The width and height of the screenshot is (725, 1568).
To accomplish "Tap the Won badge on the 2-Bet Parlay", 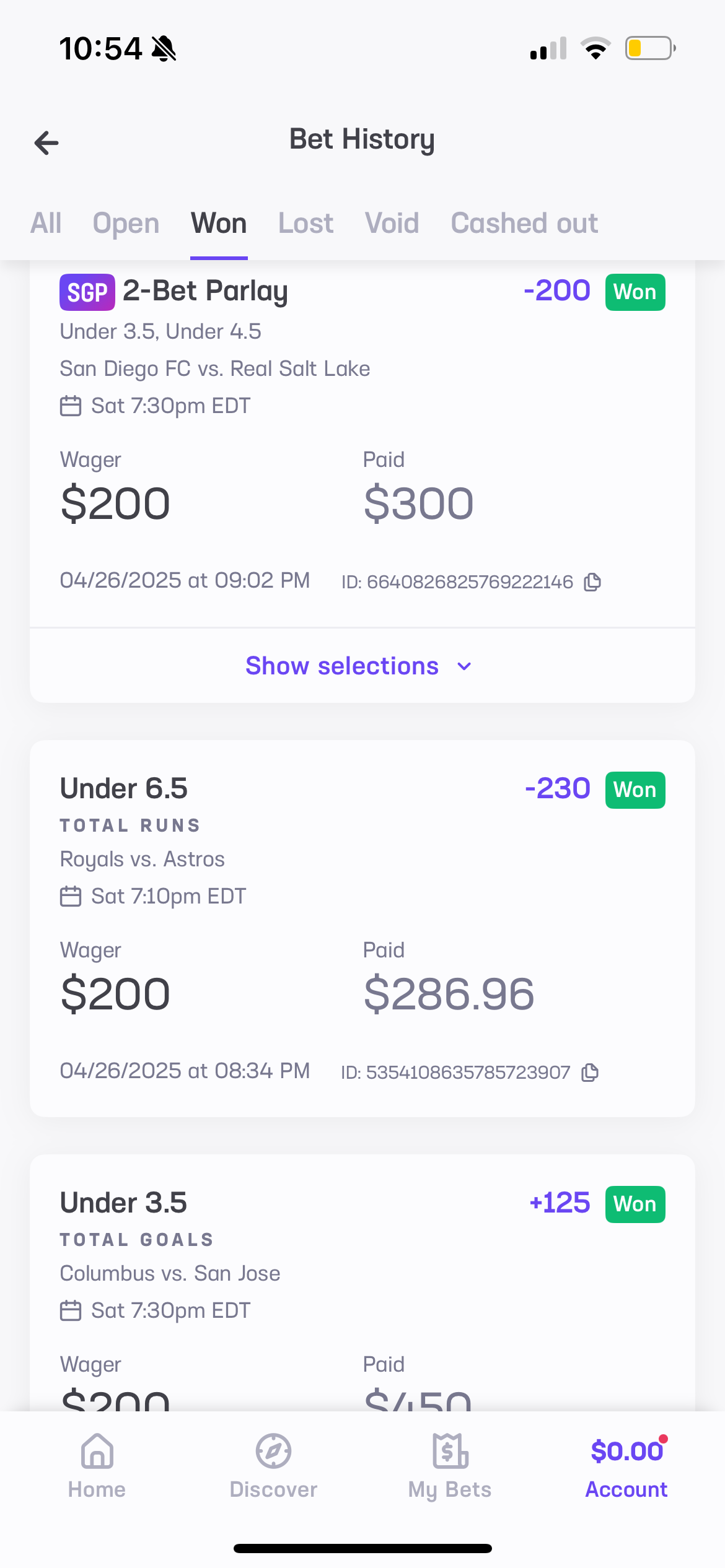I will [635, 292].
